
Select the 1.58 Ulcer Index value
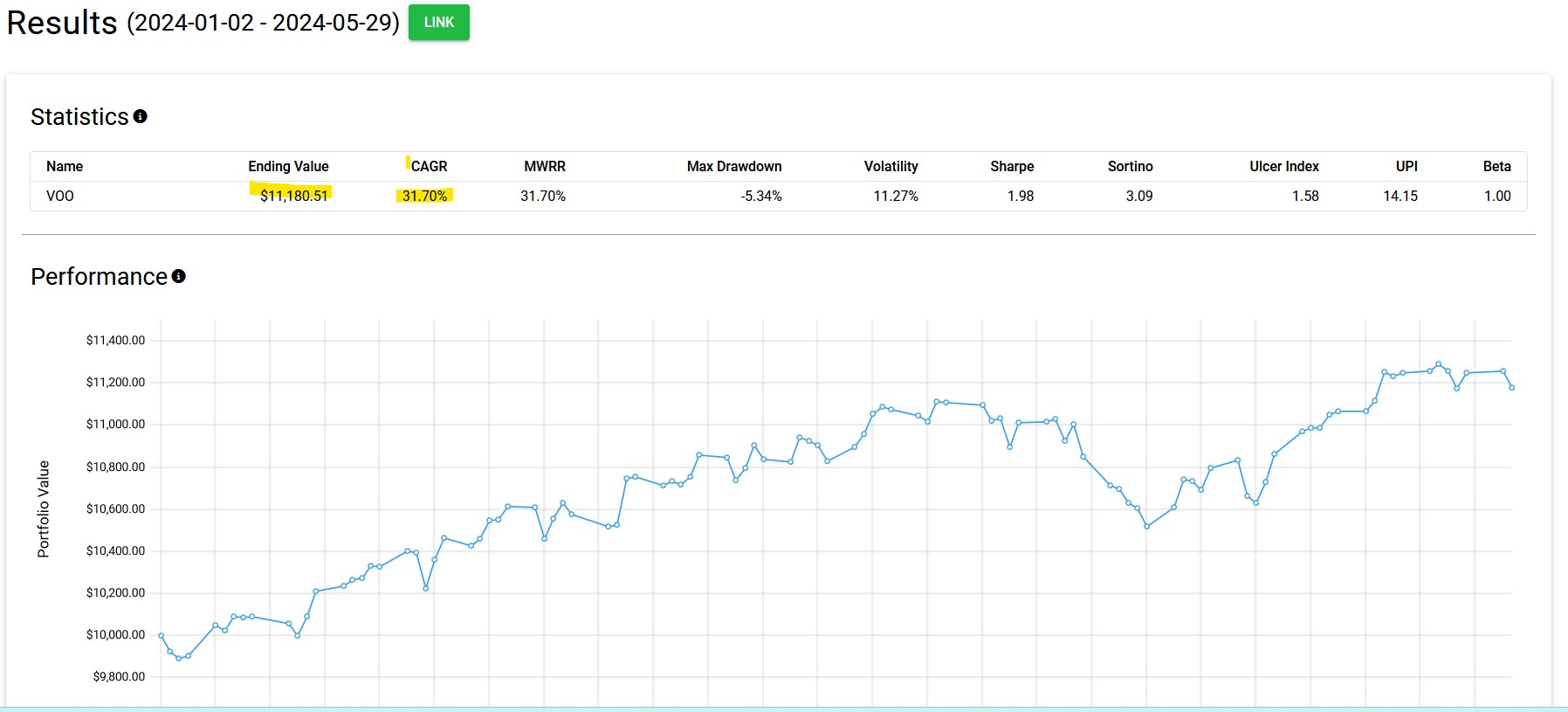point(1305,196)
